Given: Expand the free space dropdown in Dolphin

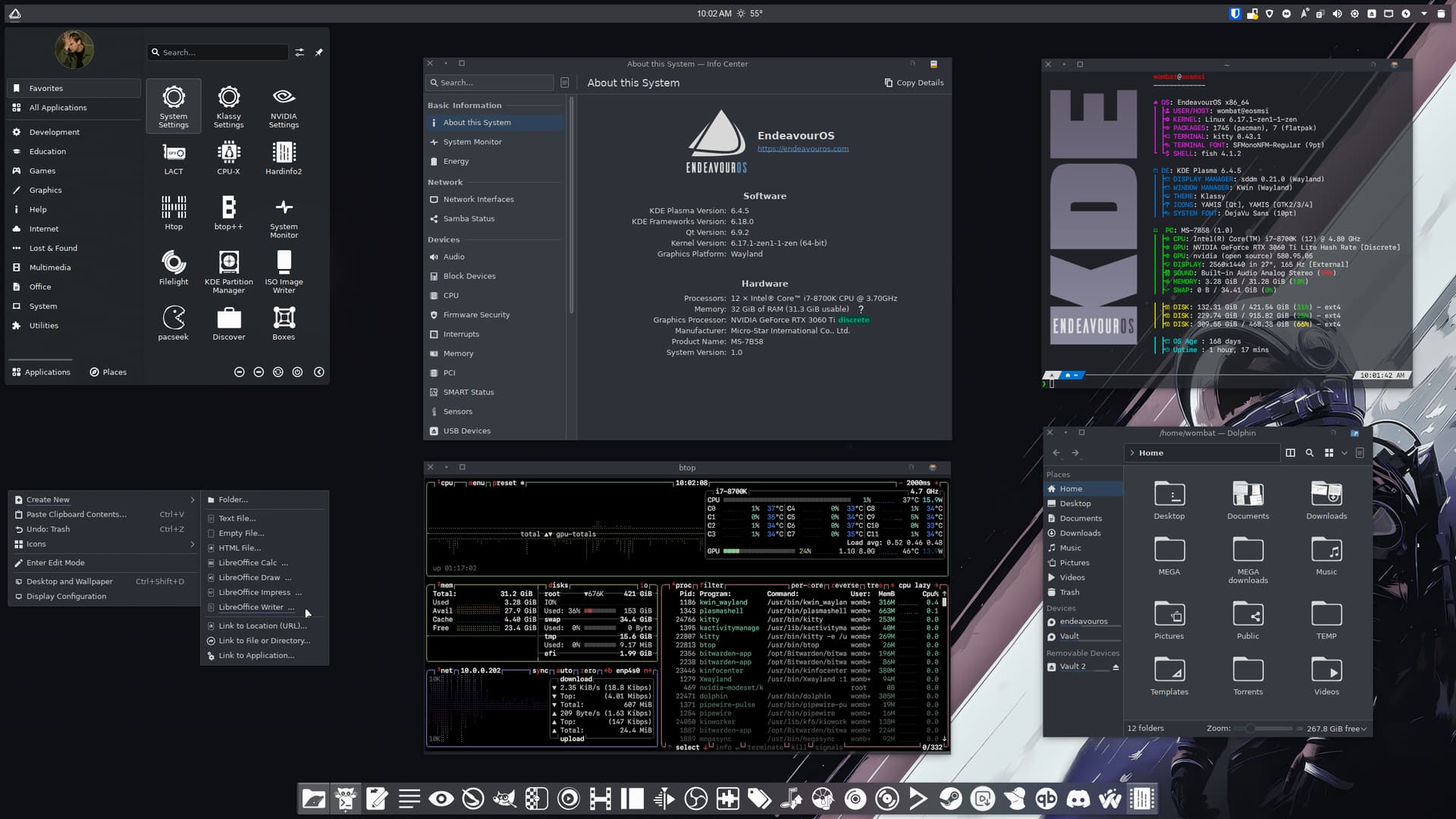Looking at the screenshot, I should pyautogui.click(x=1364, y=729).
